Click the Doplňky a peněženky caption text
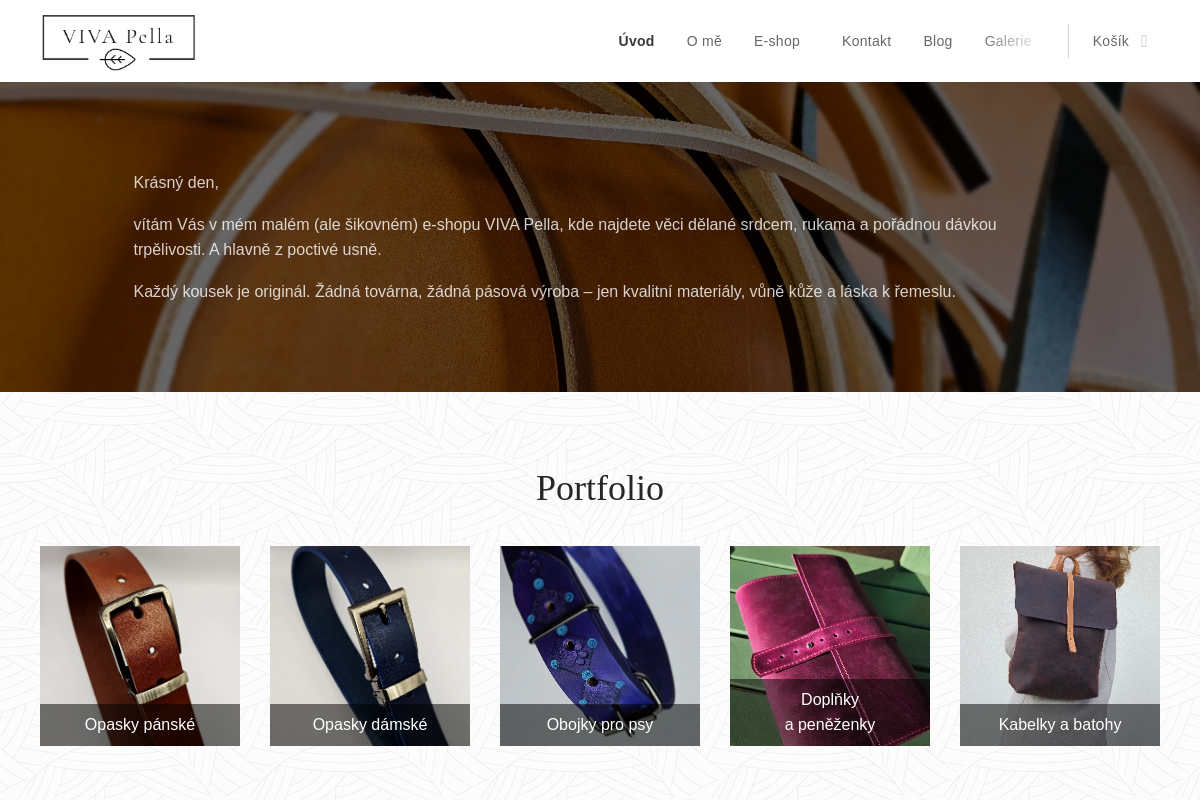Screen dimensions: 1200x800 pyautogui.click(x=830, y=712)
